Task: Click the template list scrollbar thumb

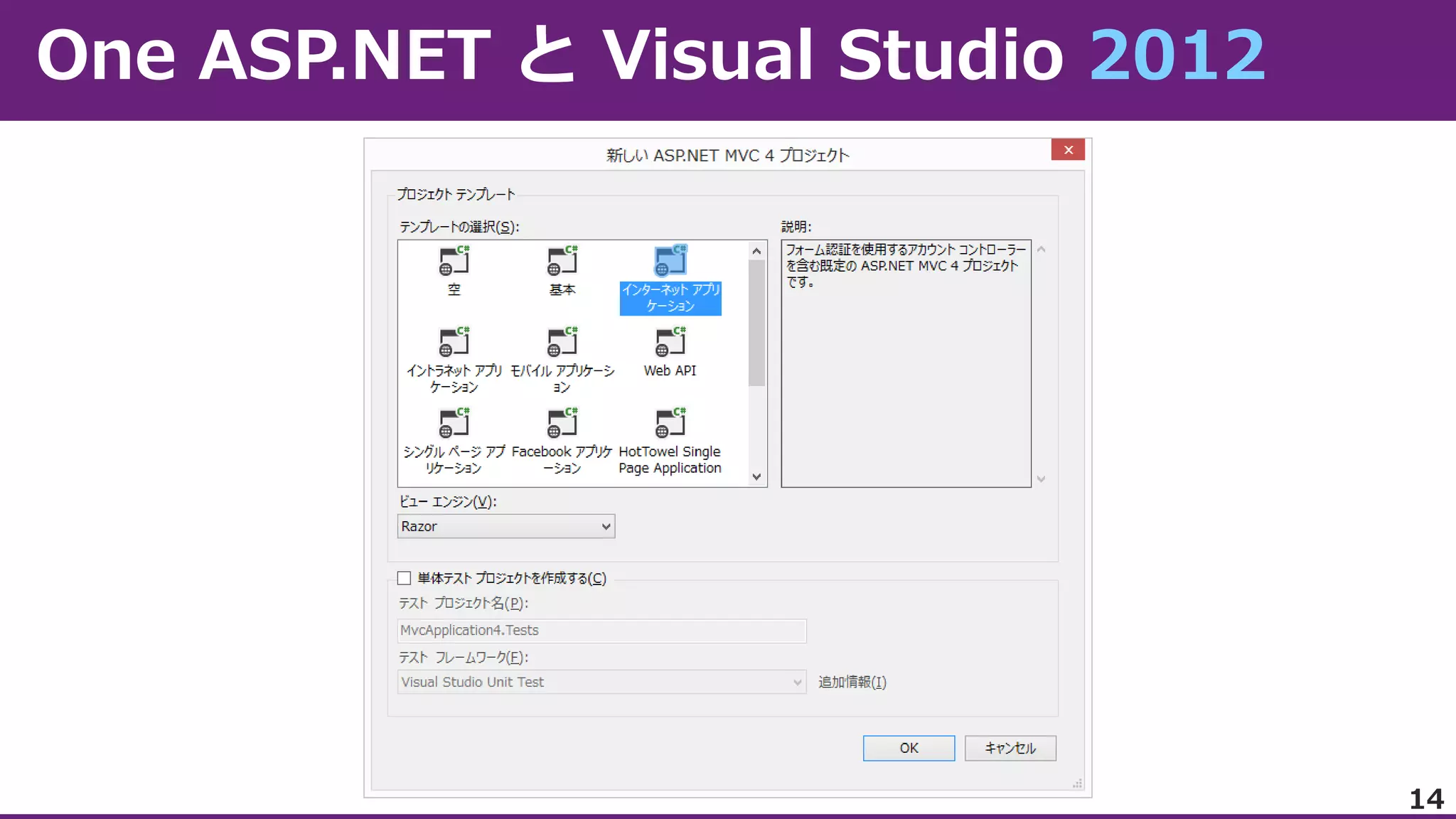Action: [756, 323]
